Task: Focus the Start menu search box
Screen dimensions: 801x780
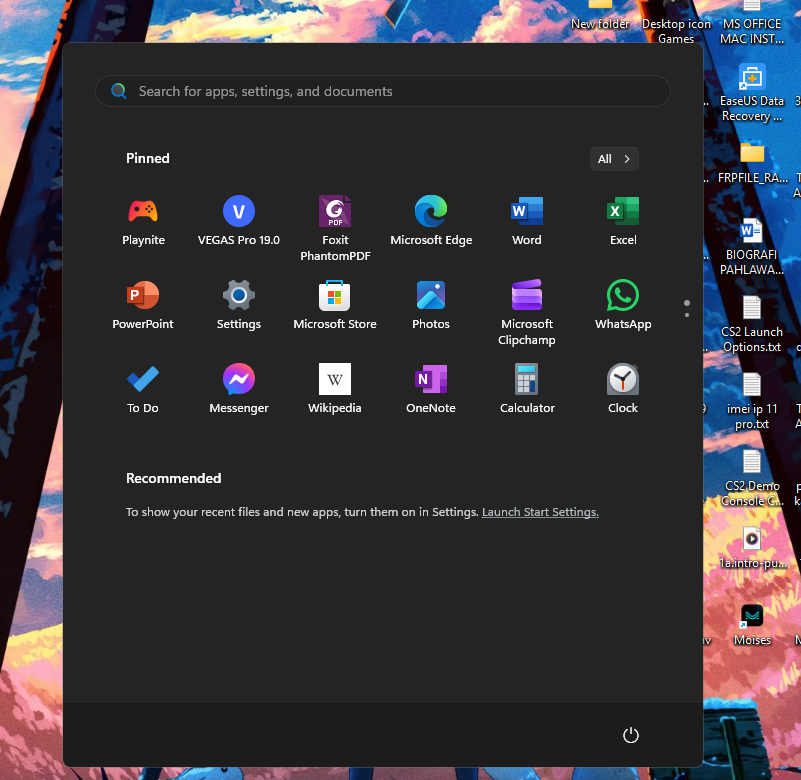Action: [x=383, y=91]
